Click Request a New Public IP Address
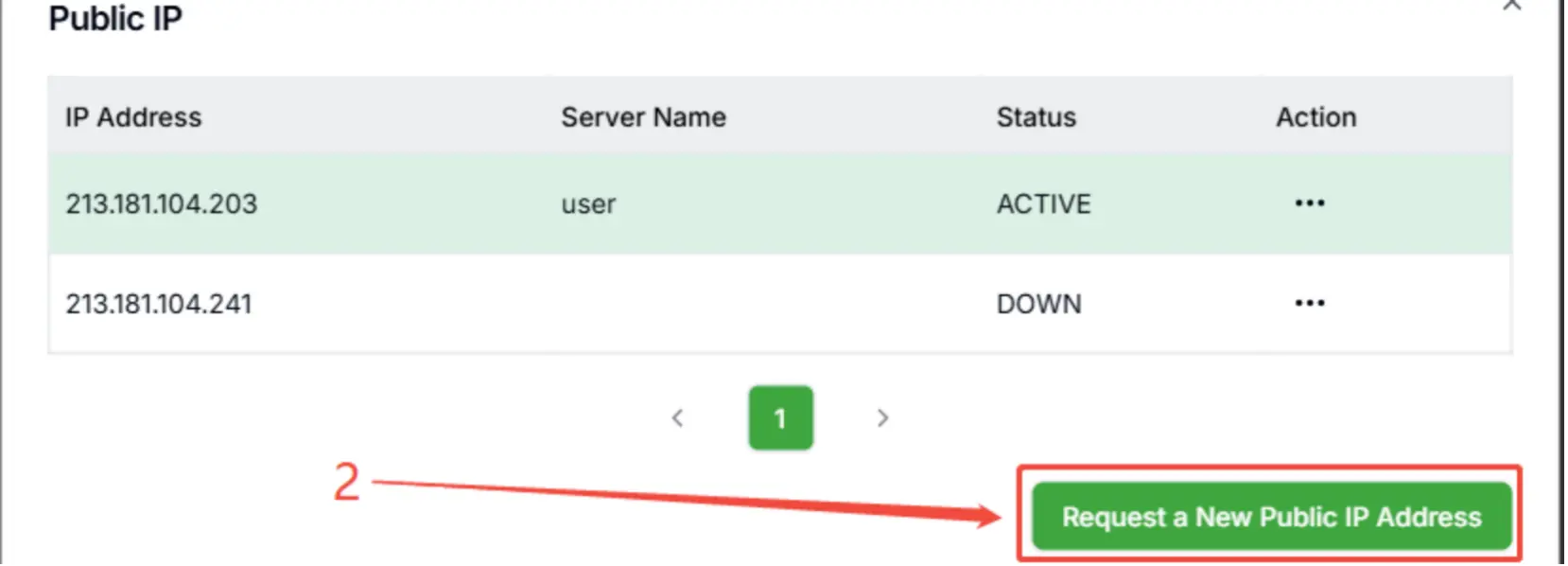The height and width of the screenshot is (566, 1568). click(x=1270, y=517)
